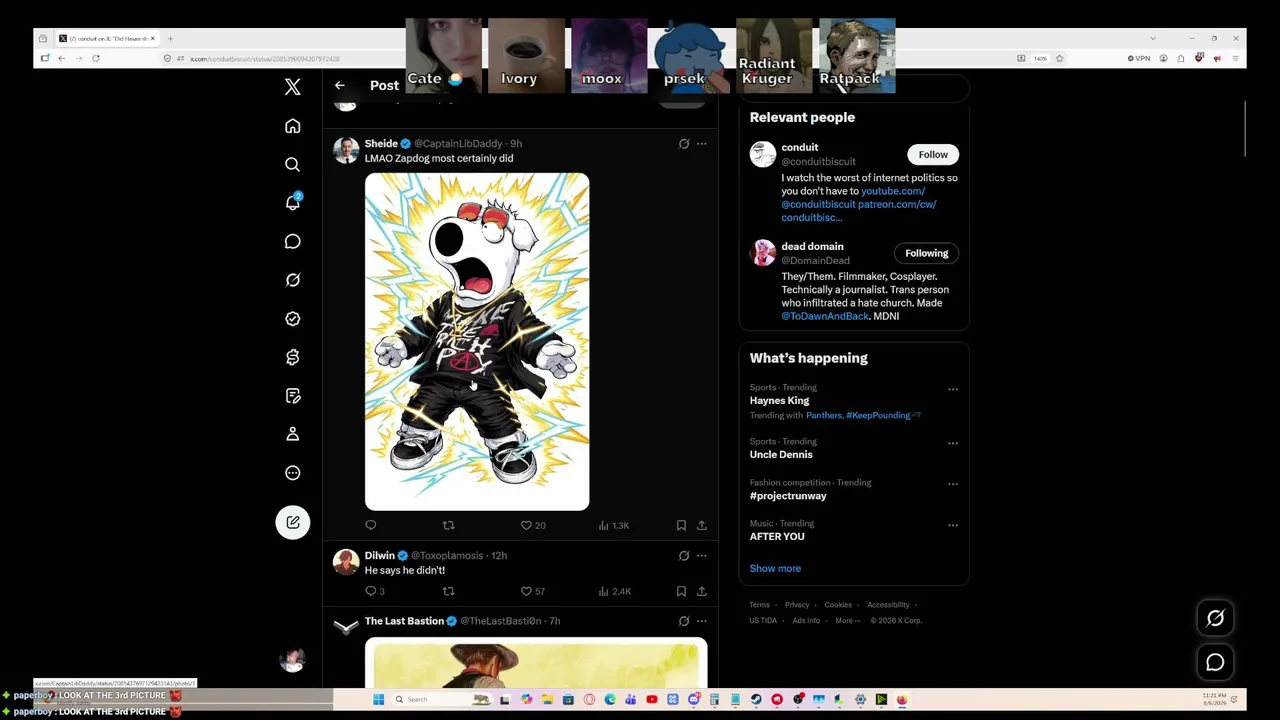The width and height of the screenshot is (1280, 720).
Task: Like Dilwin's post with 57 likes
Action: [x=533, y=591]
